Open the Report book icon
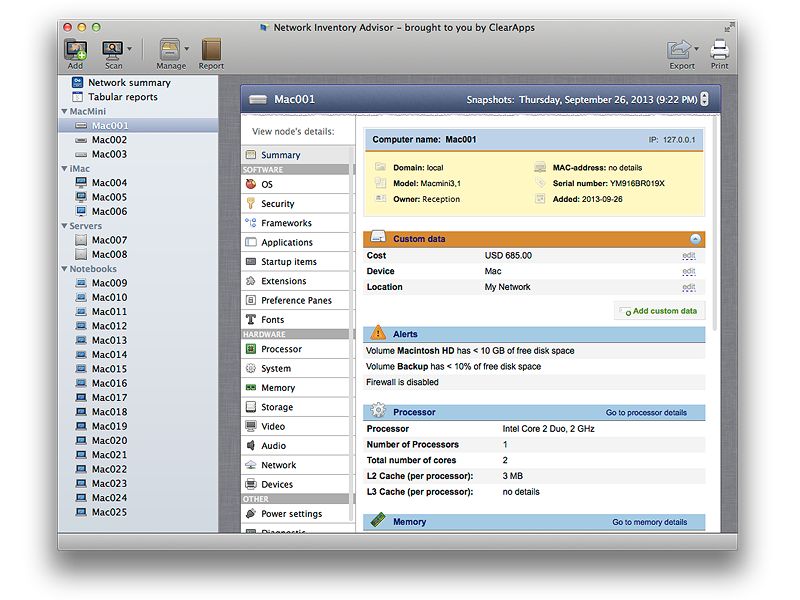Screen dimensions: 800x600 [x=211, y=49]
